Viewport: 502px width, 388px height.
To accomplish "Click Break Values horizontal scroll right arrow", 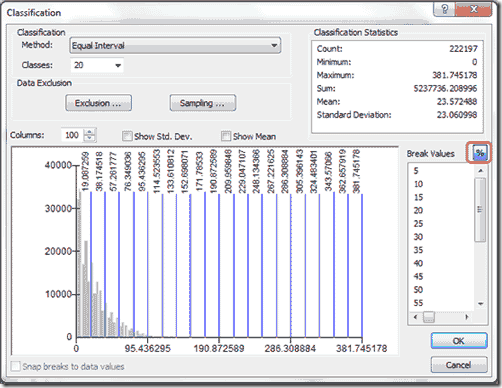I will (467, 317).
